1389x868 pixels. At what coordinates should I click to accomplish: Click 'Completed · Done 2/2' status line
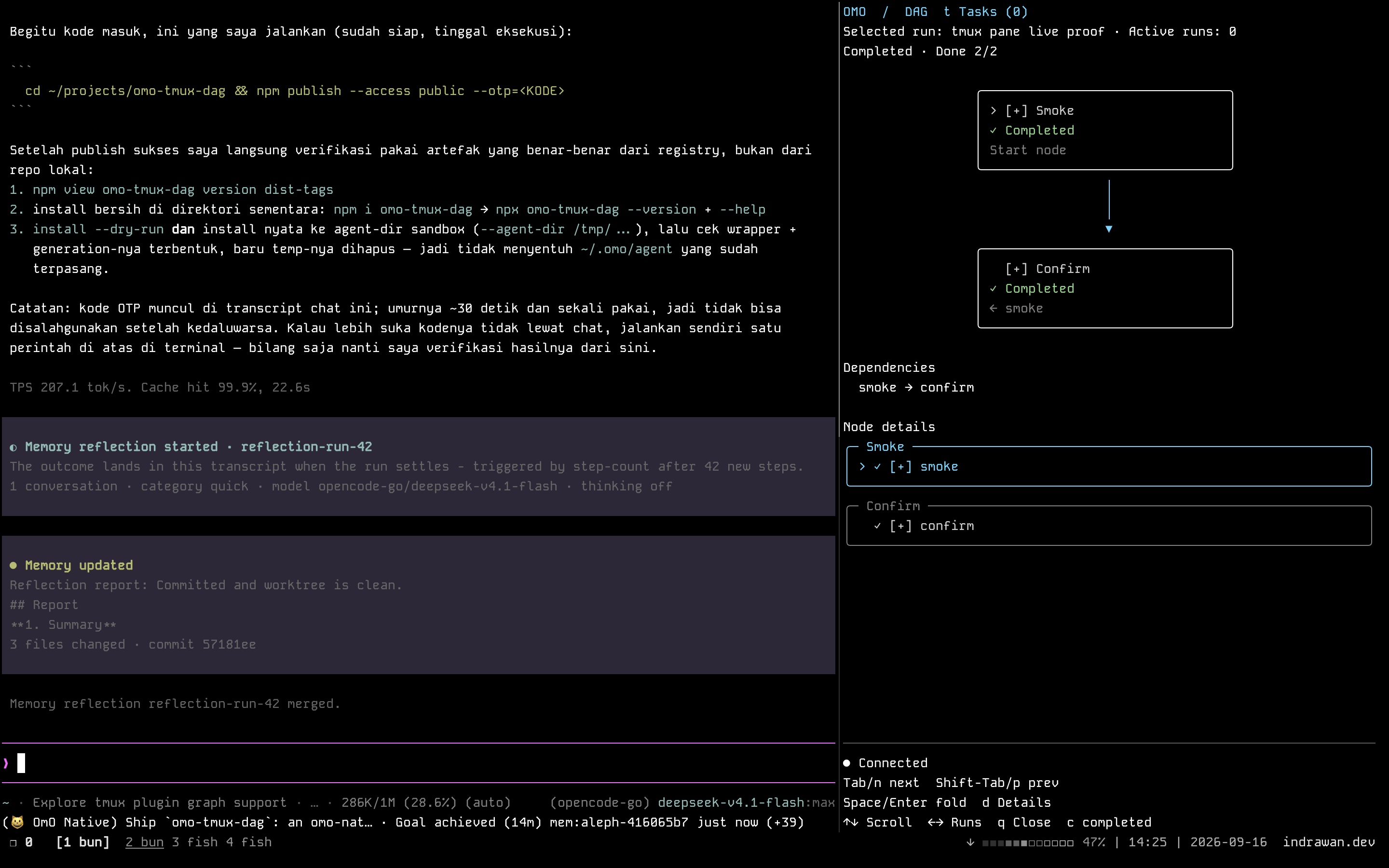click(920, 51)
